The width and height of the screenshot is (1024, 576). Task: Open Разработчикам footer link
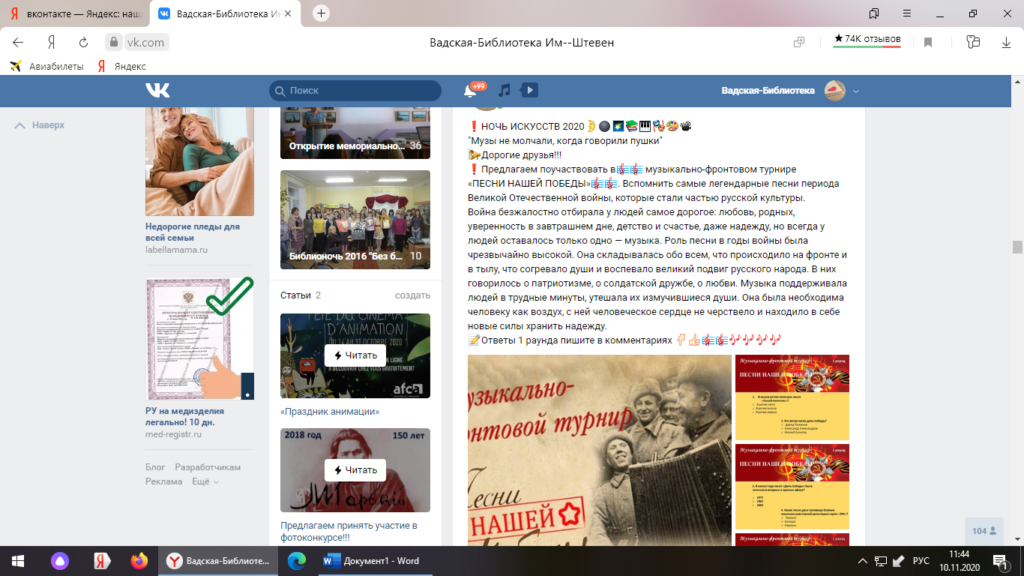click(x=208, y=467)
